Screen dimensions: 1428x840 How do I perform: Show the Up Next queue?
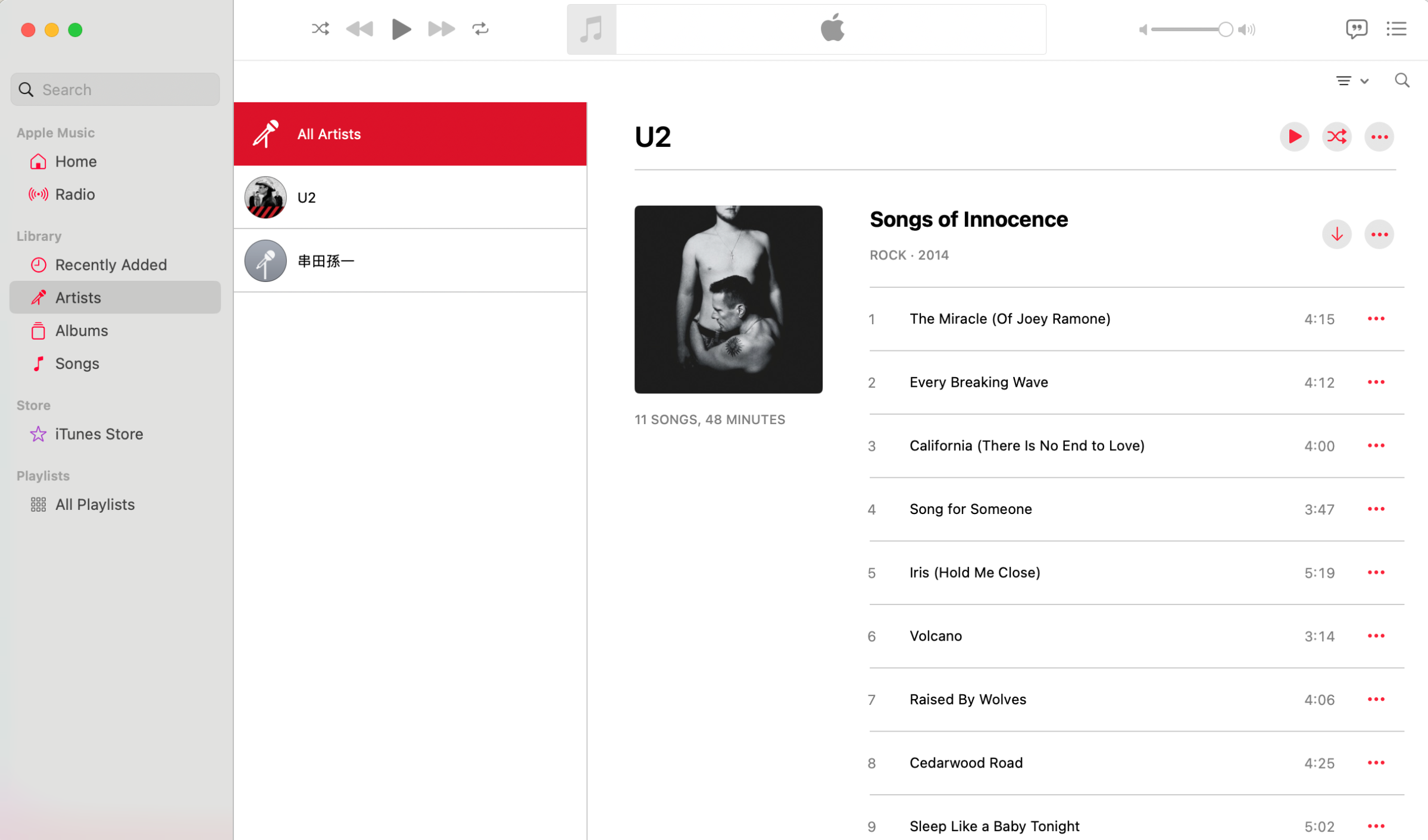coord(1397,29)
